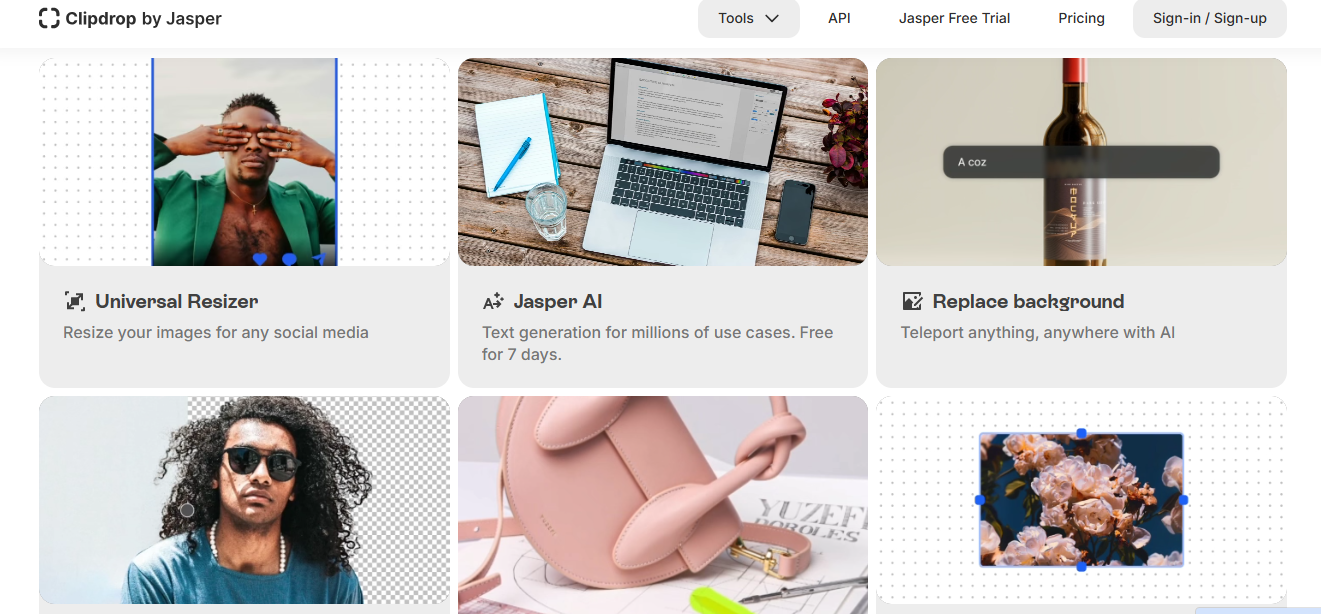Open the Tools dropdown menu

(748, 18)
